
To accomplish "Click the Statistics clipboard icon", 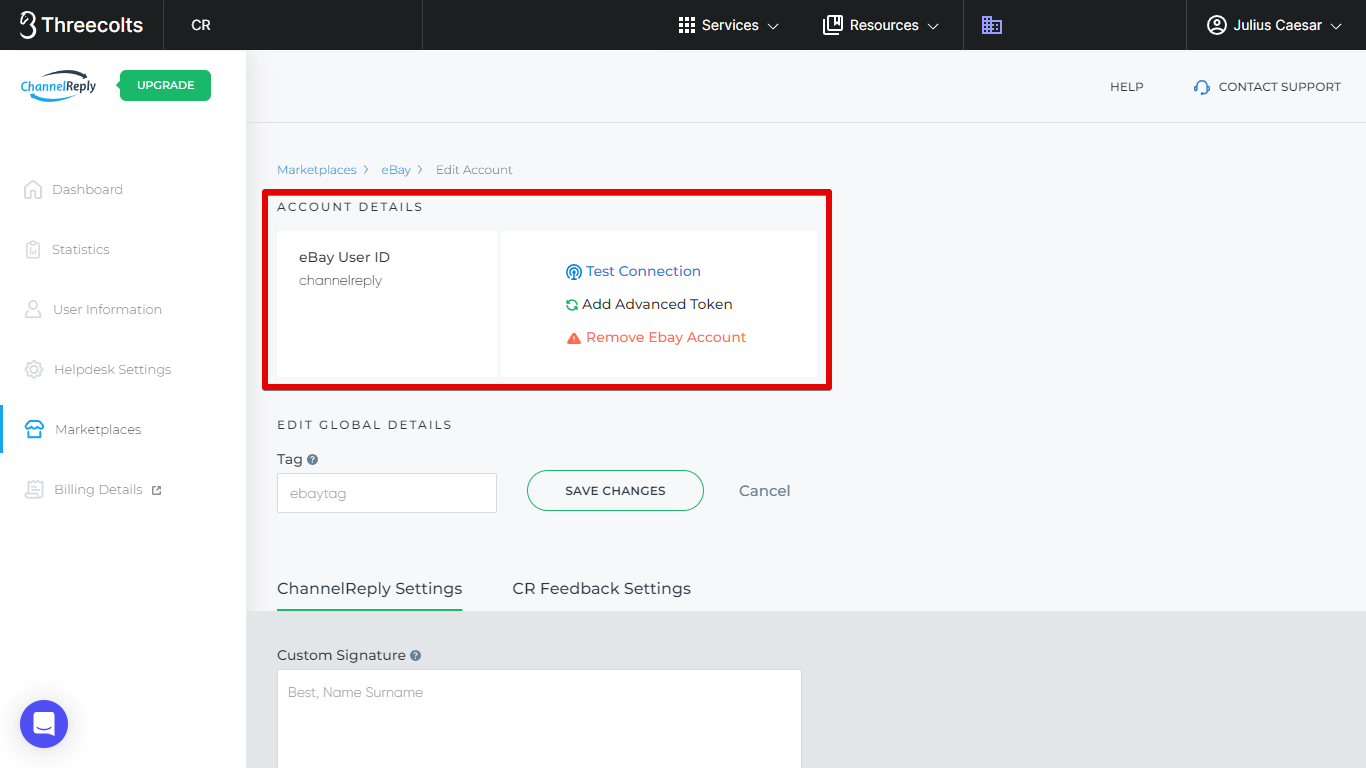I will 33,249.
